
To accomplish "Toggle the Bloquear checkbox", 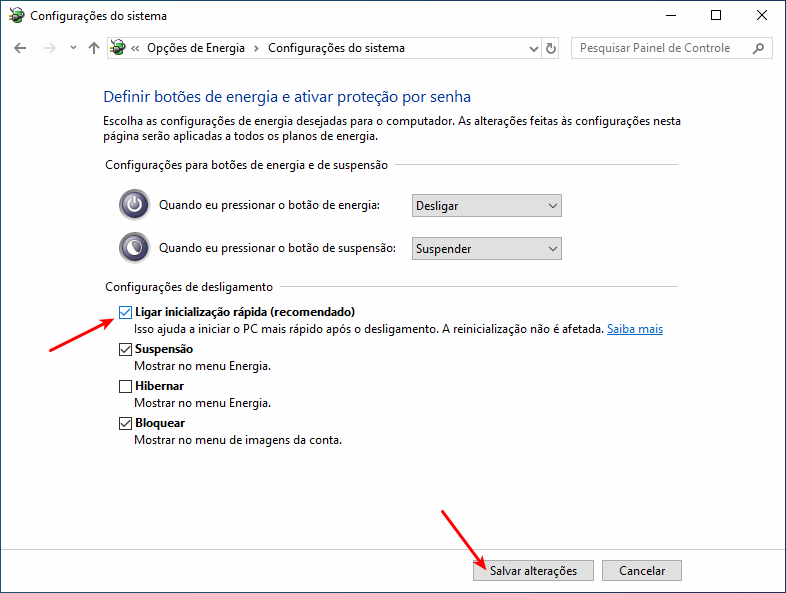I will (125, 424).
